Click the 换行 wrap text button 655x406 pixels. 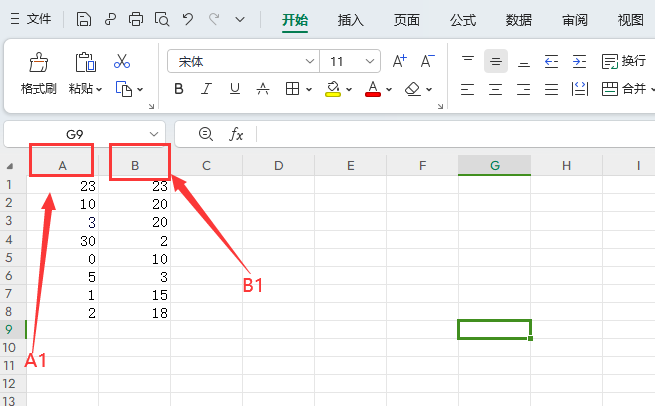pyautogui.click(x=624, y=61)
